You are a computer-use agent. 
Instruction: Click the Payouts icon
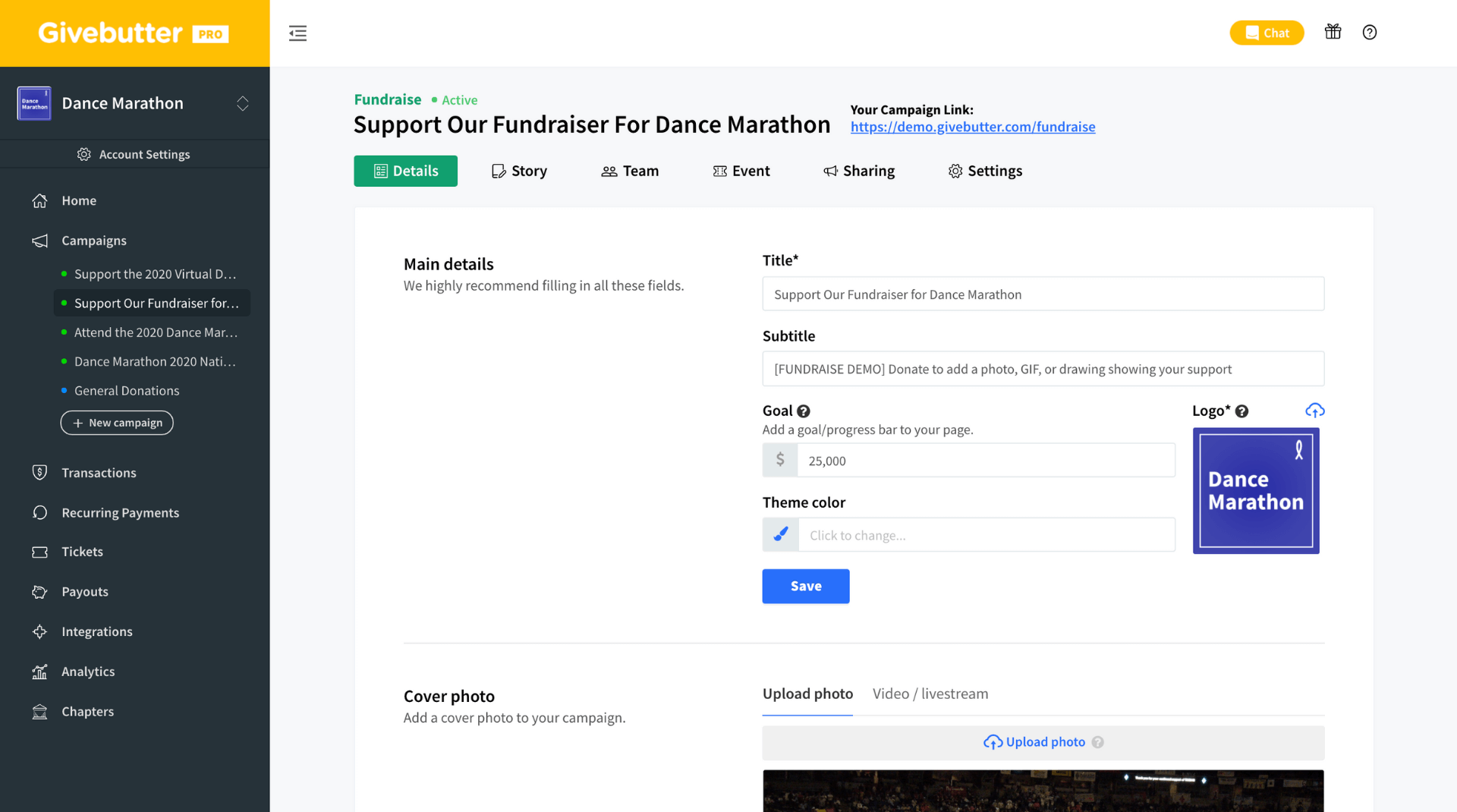[39, 592]
